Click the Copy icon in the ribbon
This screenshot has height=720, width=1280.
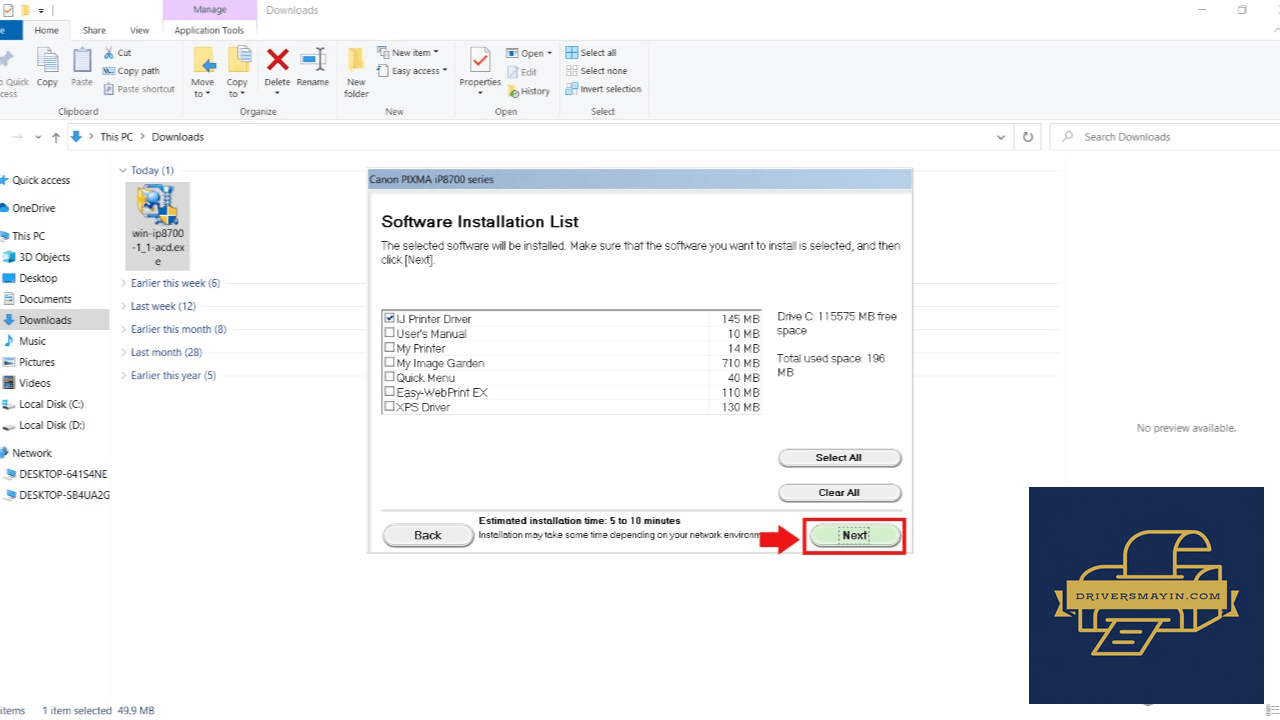point(47,68)
